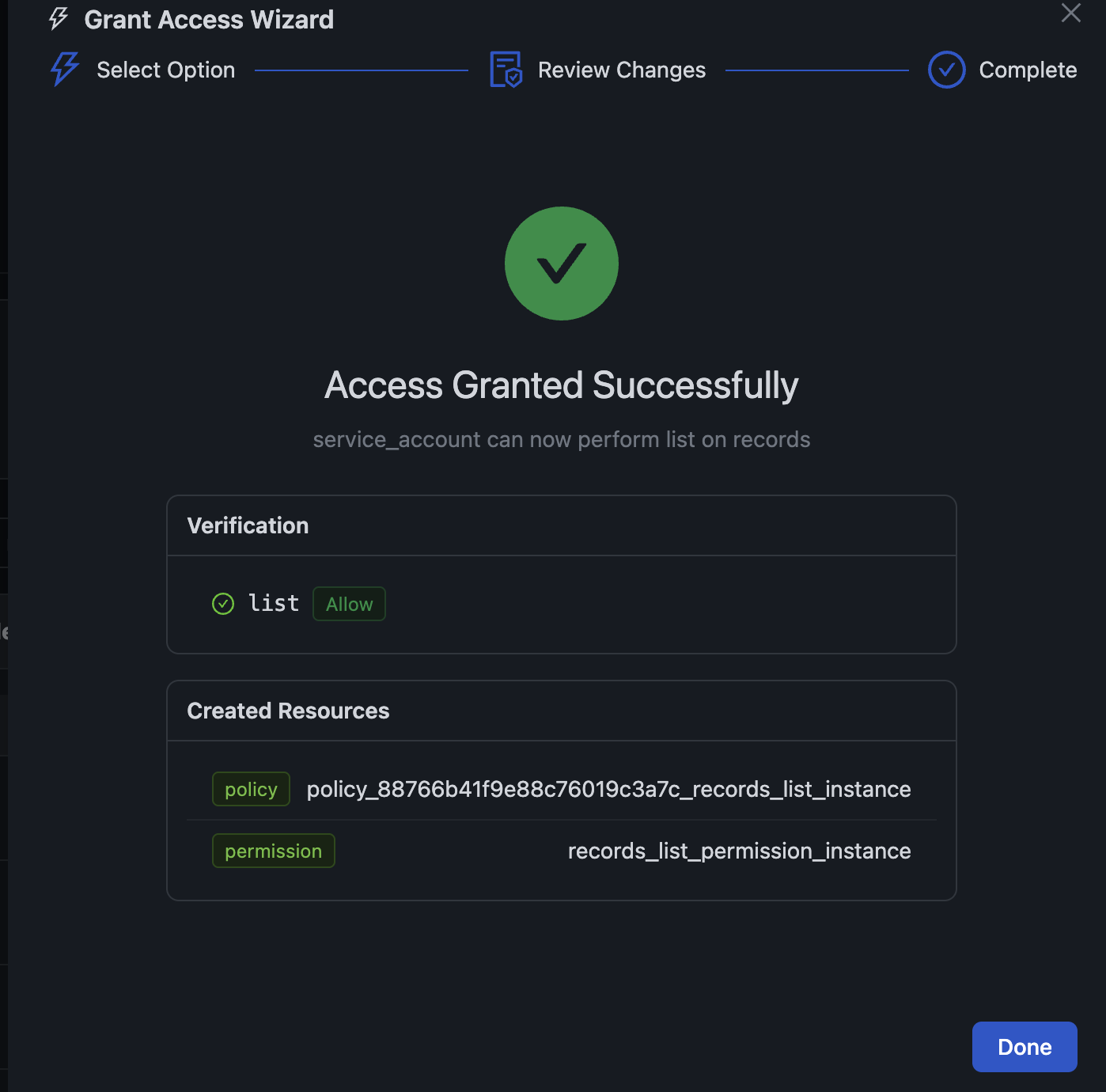Click the lightning bolt wizard title icon
This screenshot has height=1092, width=1106.
click(x=59, y=19)
